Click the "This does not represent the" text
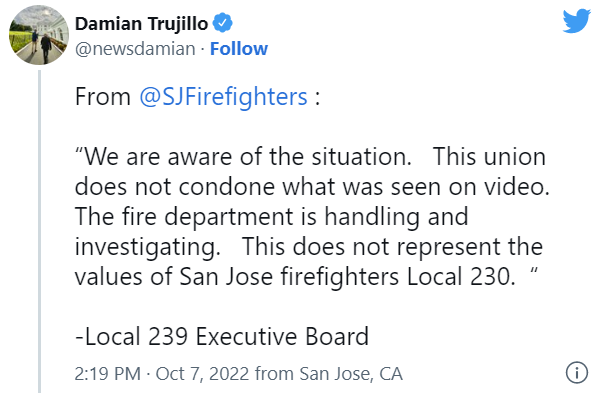The height and width of the screenshot is (397, 601). tap(392, 246)
